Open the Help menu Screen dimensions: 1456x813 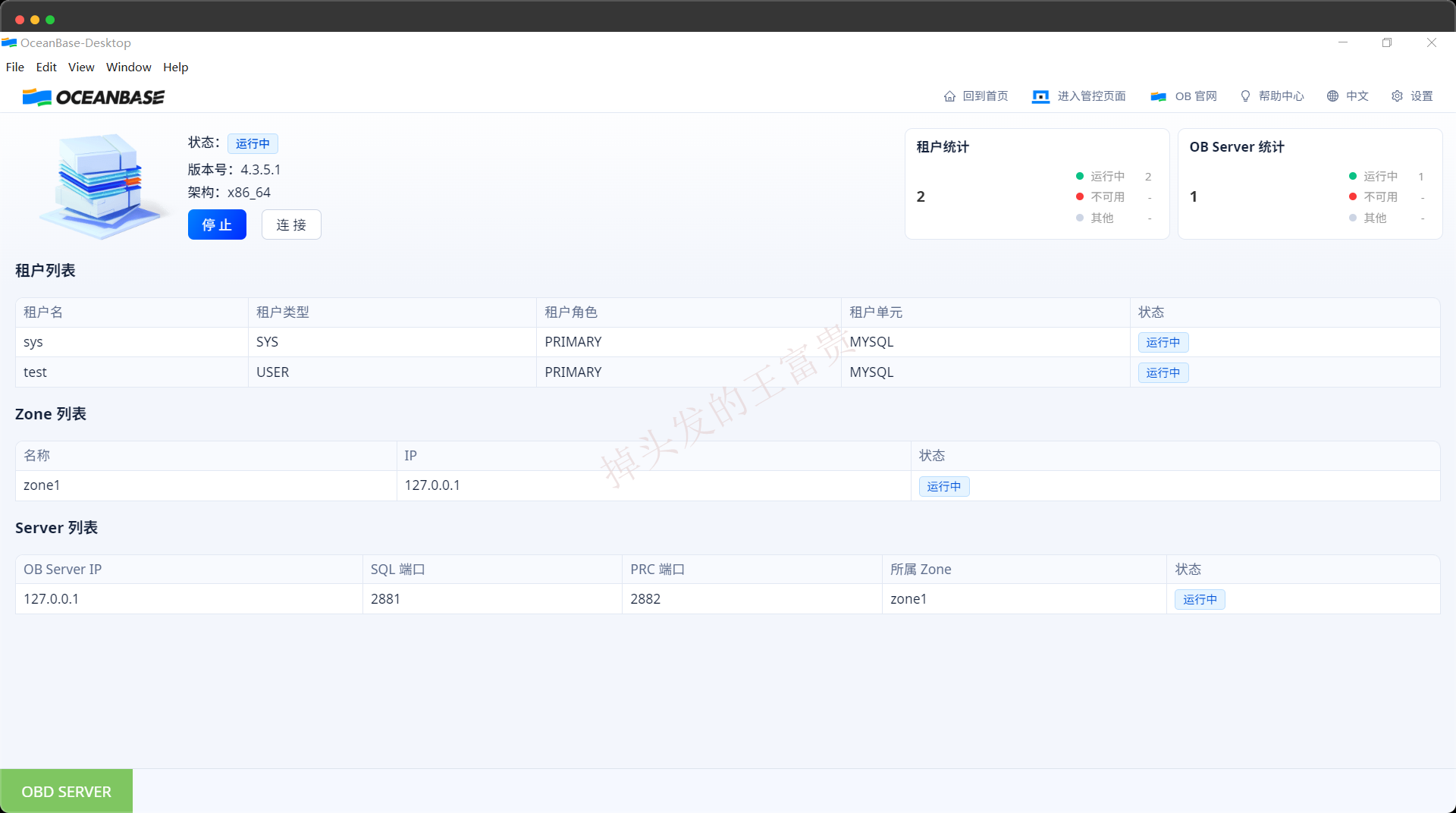[x=175, y=67]
